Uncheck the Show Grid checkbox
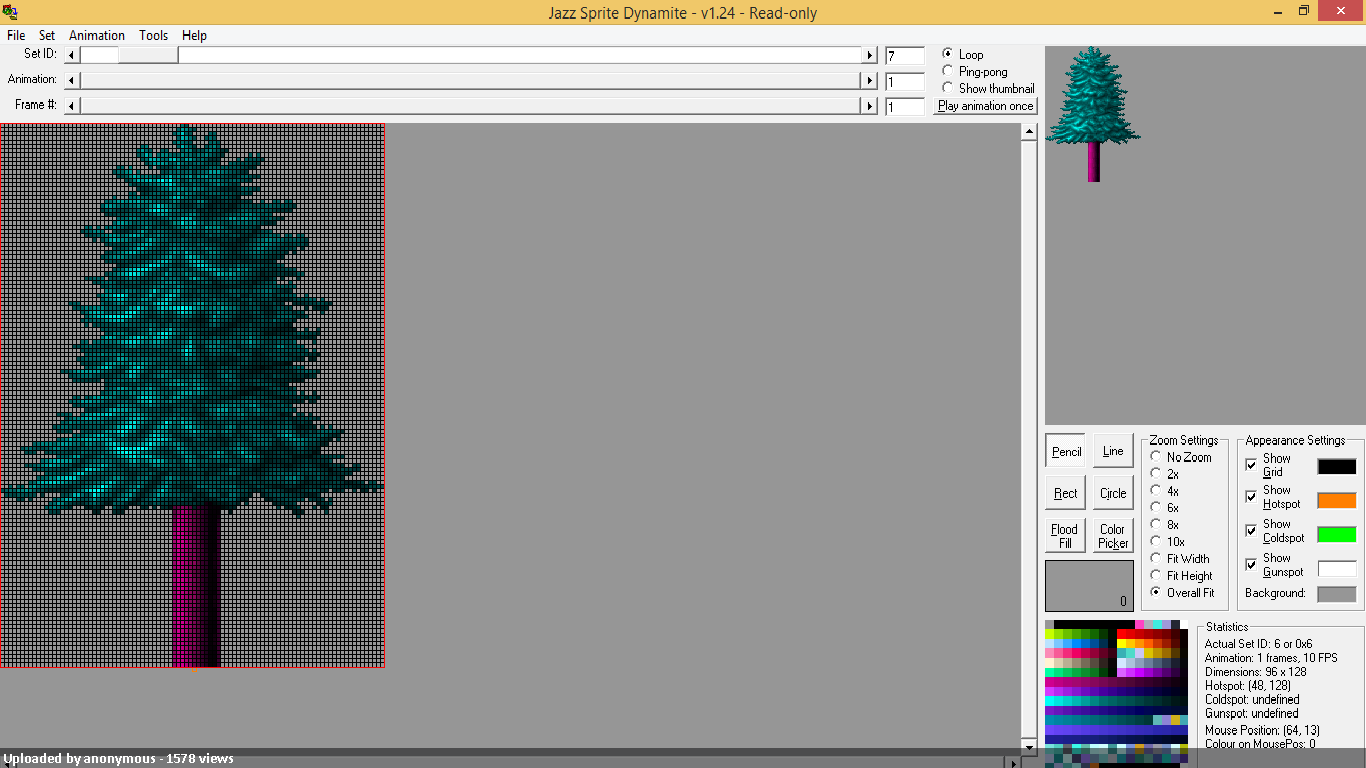The height and width of the screenshot is (768, 1366). click(1251, 465)
